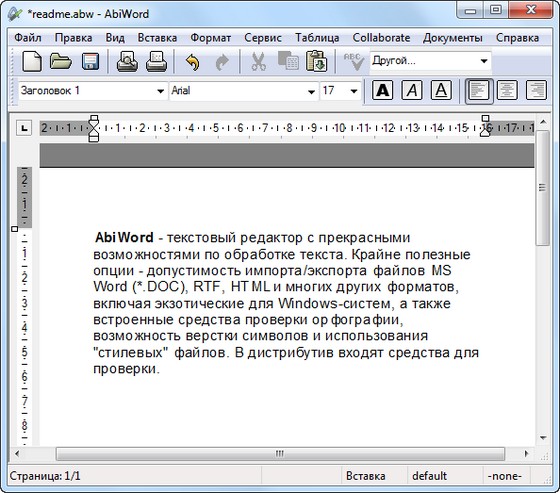Open the Таблица menu
This screenshot has height=493, width=560.
pos(317,38)
